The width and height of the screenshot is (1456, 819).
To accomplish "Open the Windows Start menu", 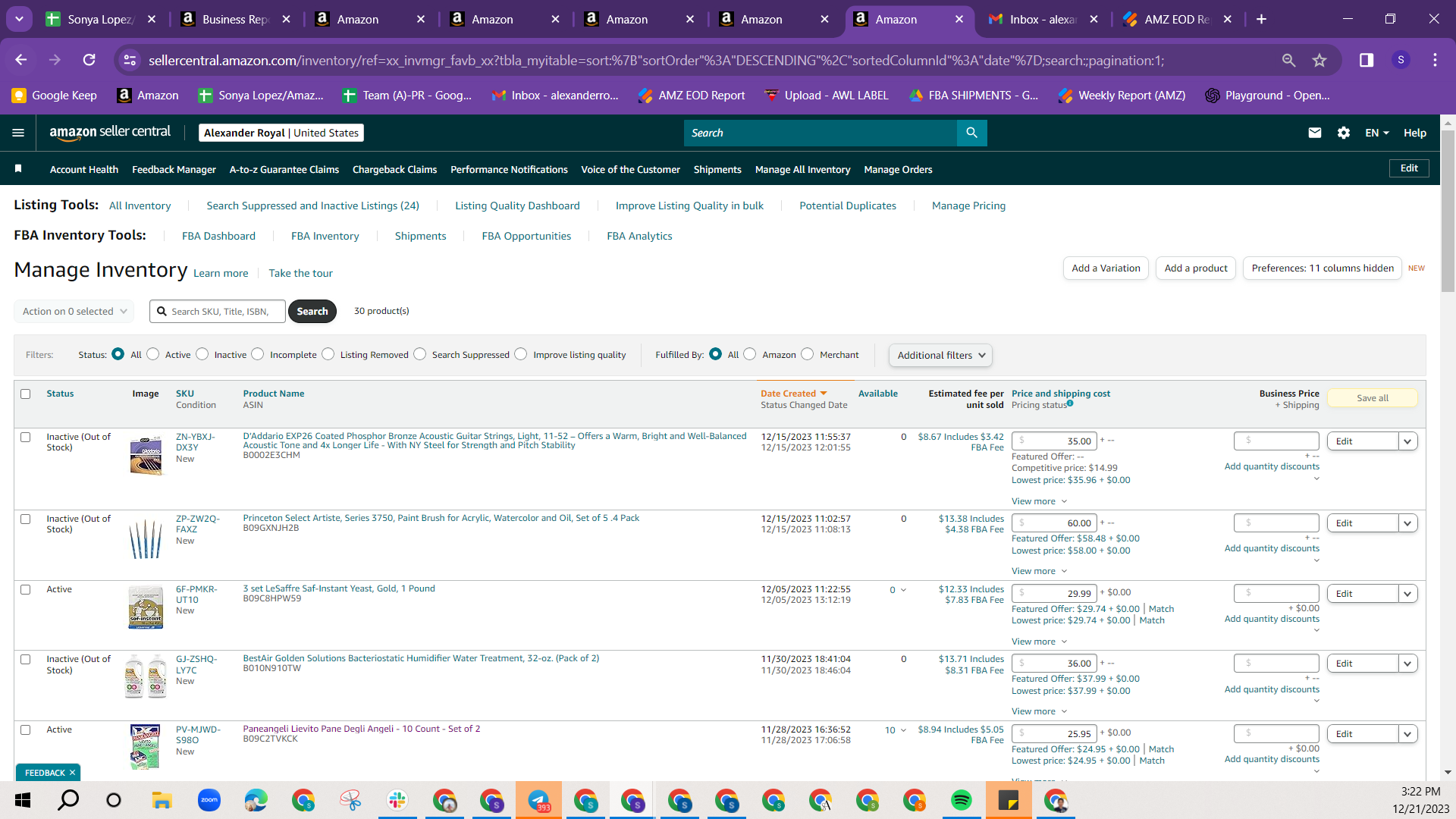I will 22,800.
